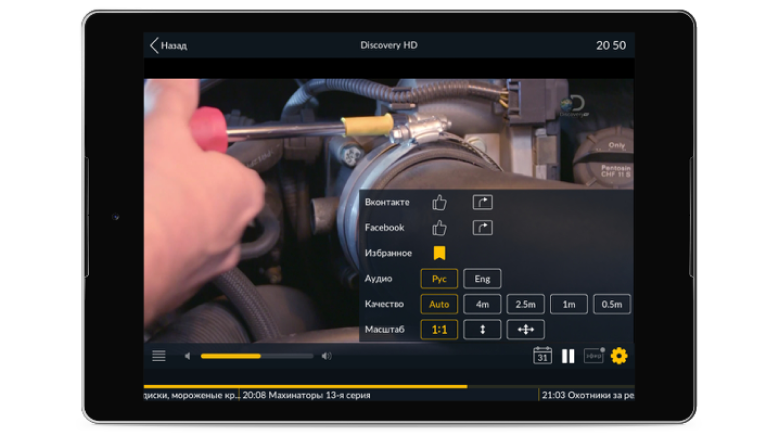Open the calendar schedule icon
Viewport: 778px width, 438px height.
click(542, 356)
